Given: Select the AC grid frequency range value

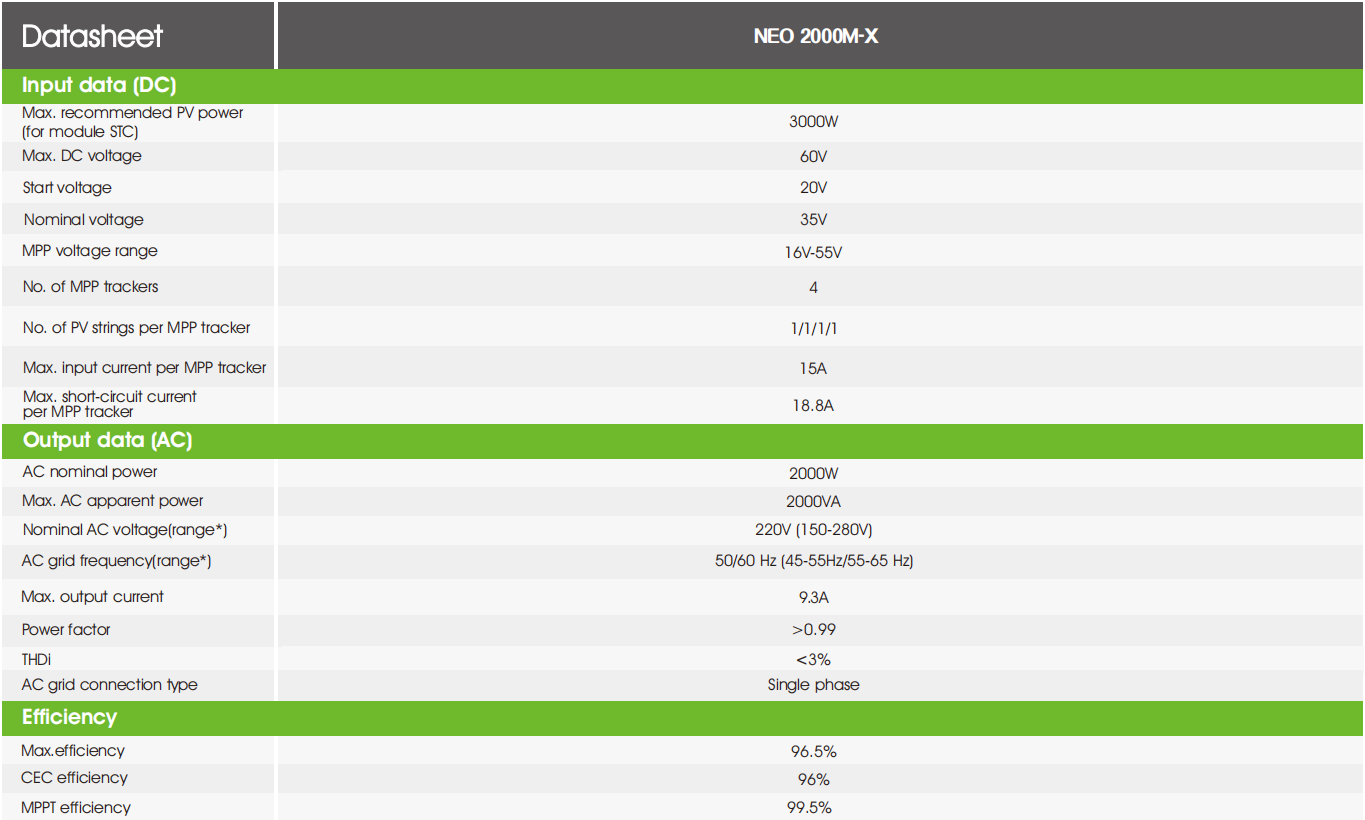Looking at the screenshot, I should 813,561.
